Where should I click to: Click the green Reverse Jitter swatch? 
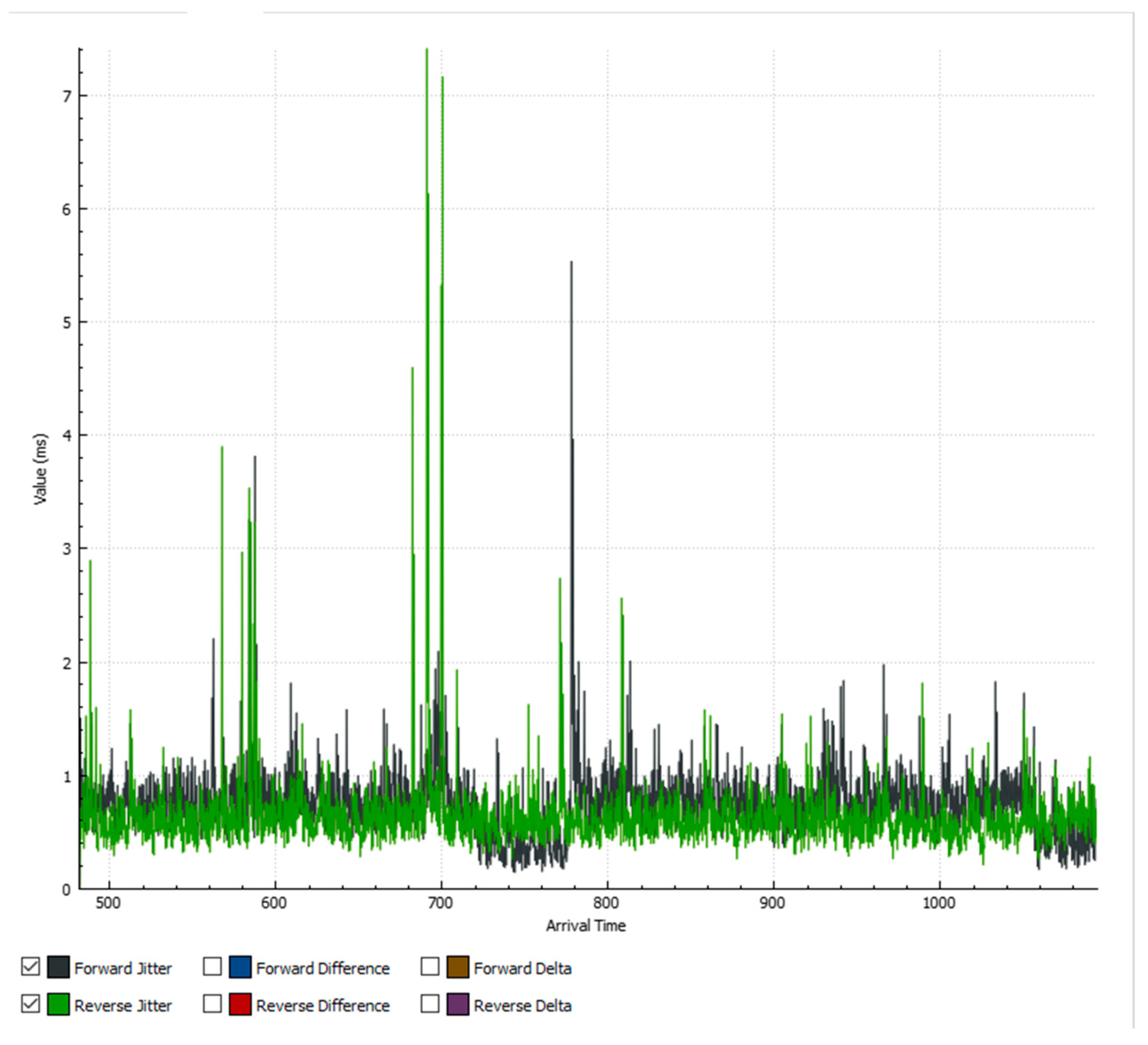(58, 1005)
